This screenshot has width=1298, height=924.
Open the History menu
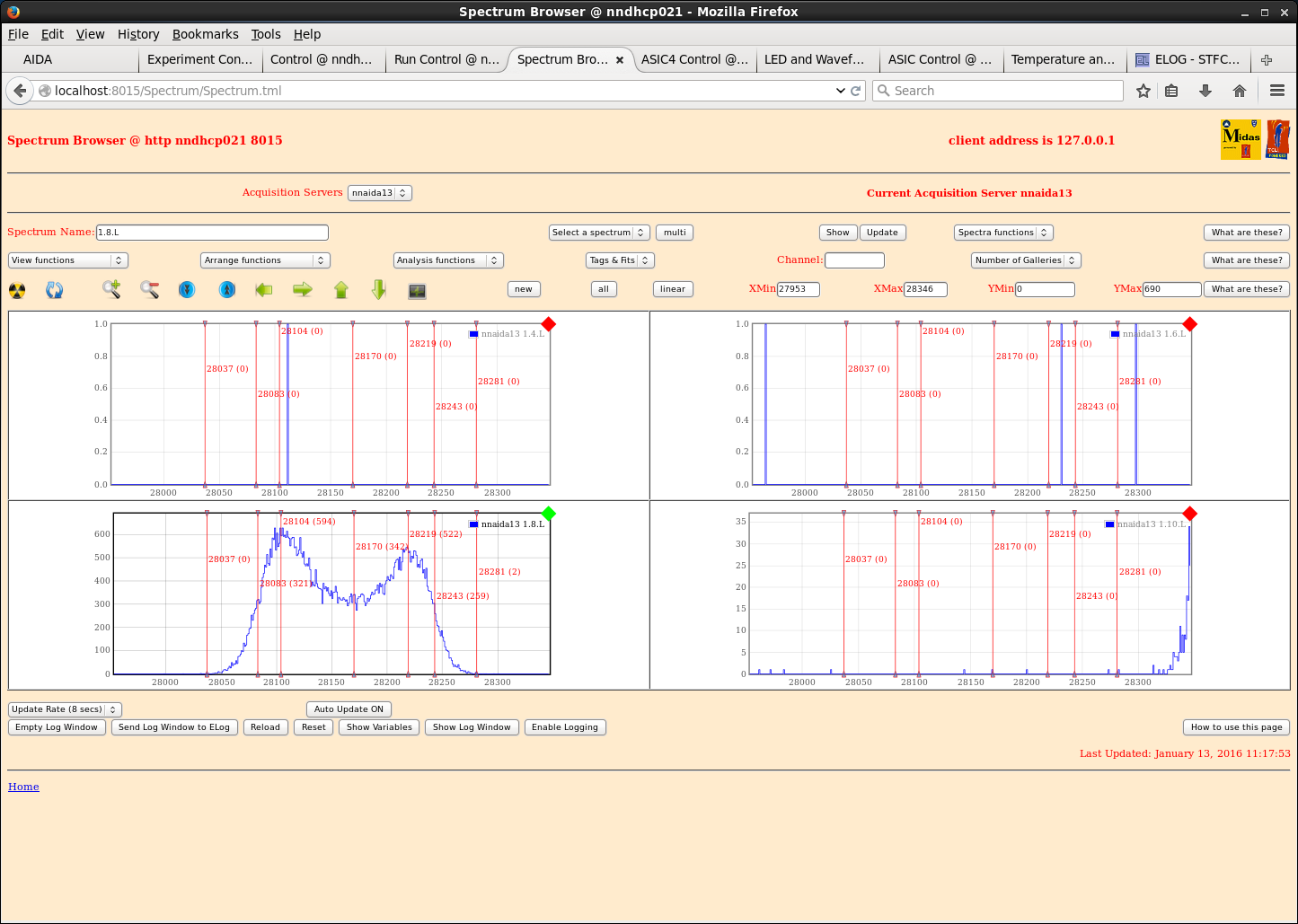tap(138, 34)
